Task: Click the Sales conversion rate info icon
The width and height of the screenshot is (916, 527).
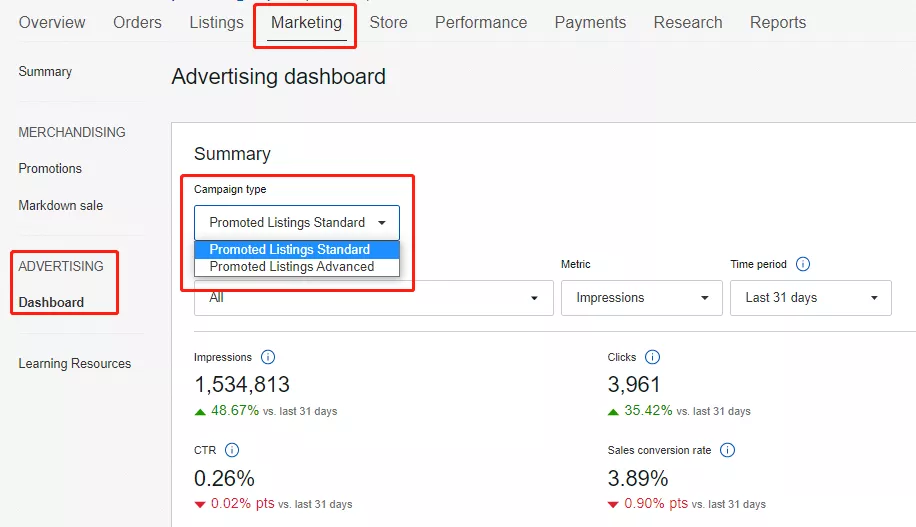Action: pos(727,450)
